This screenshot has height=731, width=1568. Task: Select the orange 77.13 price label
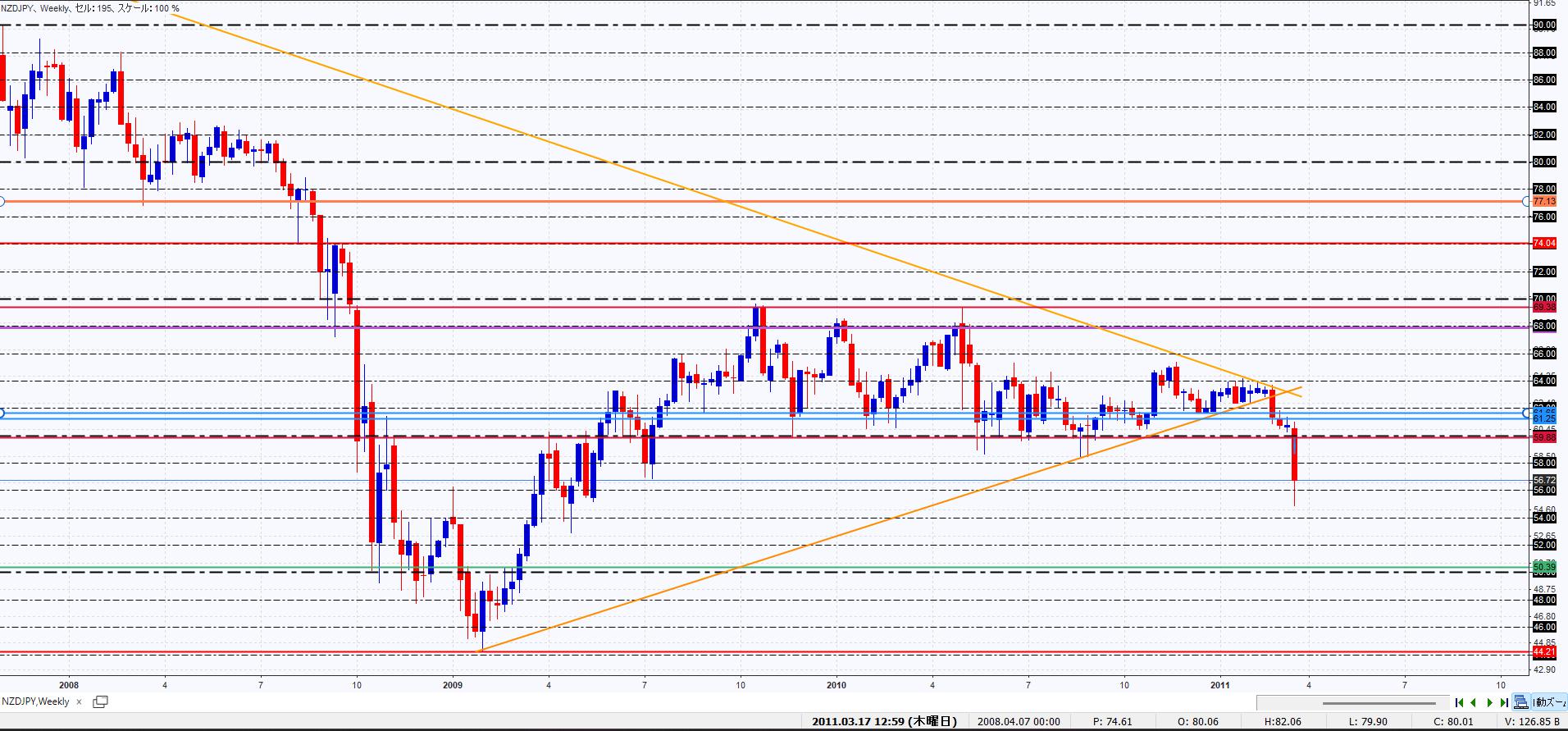[1544, 202]
